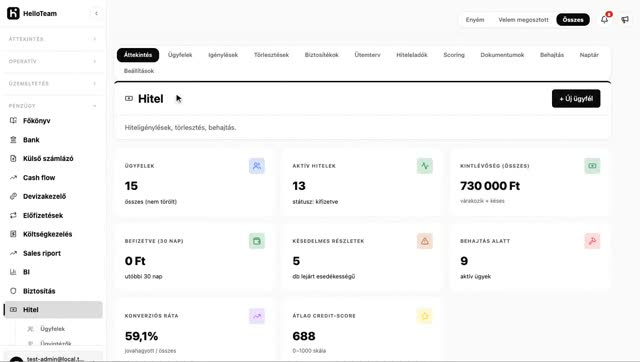Click the Átlag credit-score star icon
This screenshot has height=362, width=640.
424,316
